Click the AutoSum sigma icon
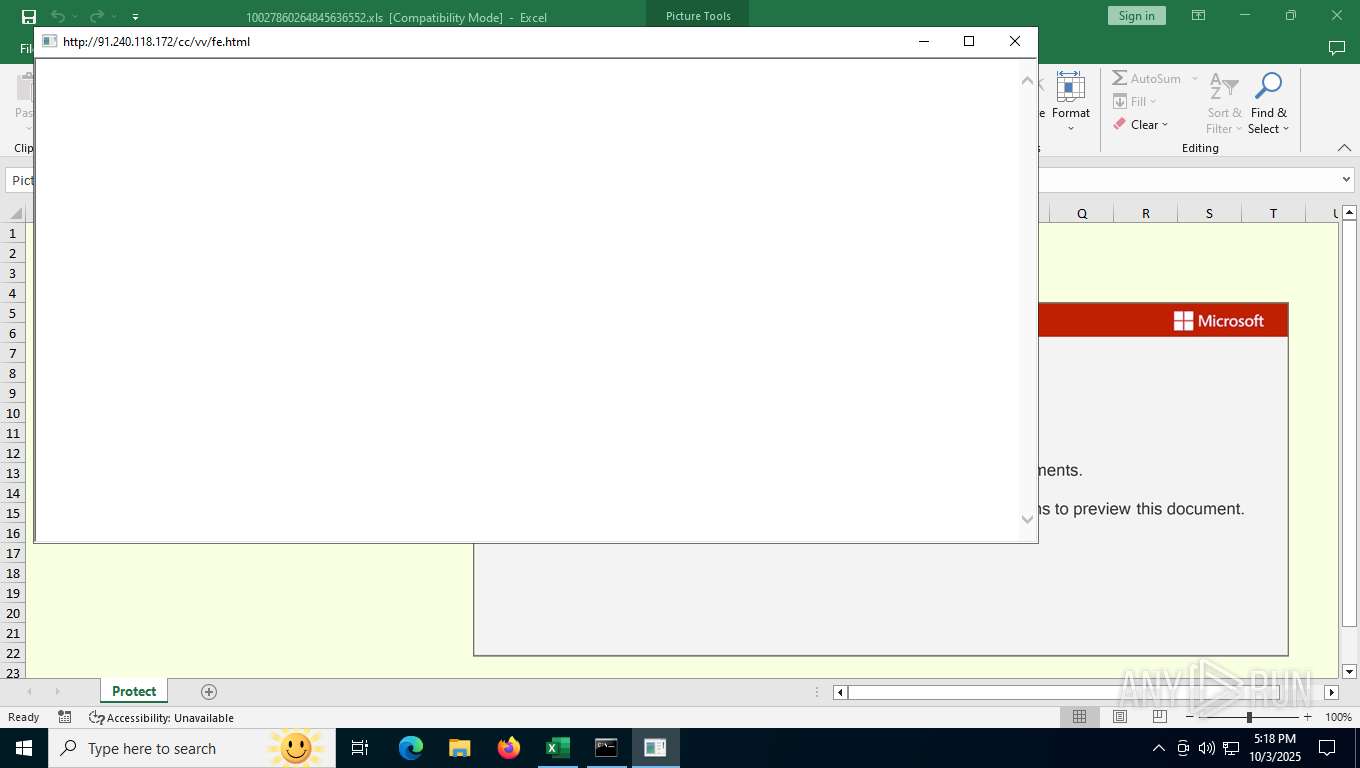 [x=1120, y=78]
